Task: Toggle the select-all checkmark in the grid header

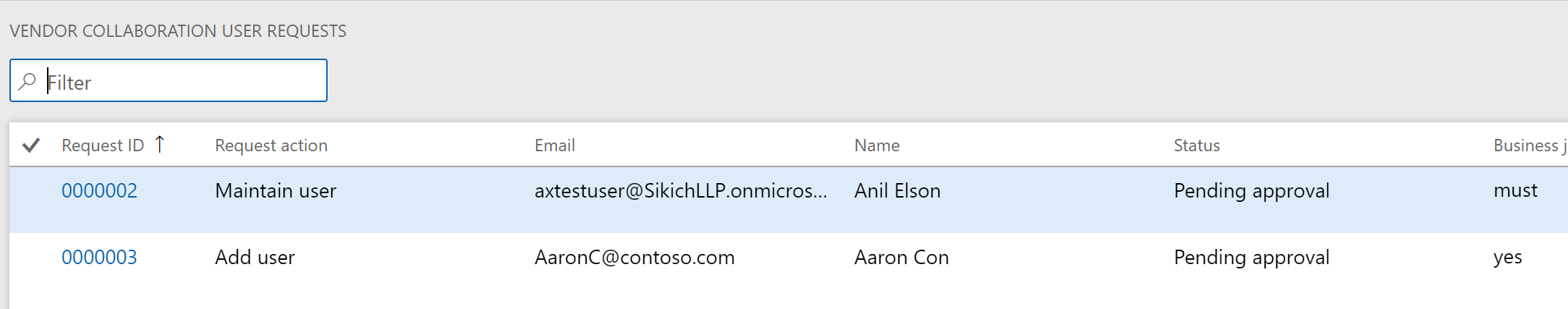Action: [30, 145]
